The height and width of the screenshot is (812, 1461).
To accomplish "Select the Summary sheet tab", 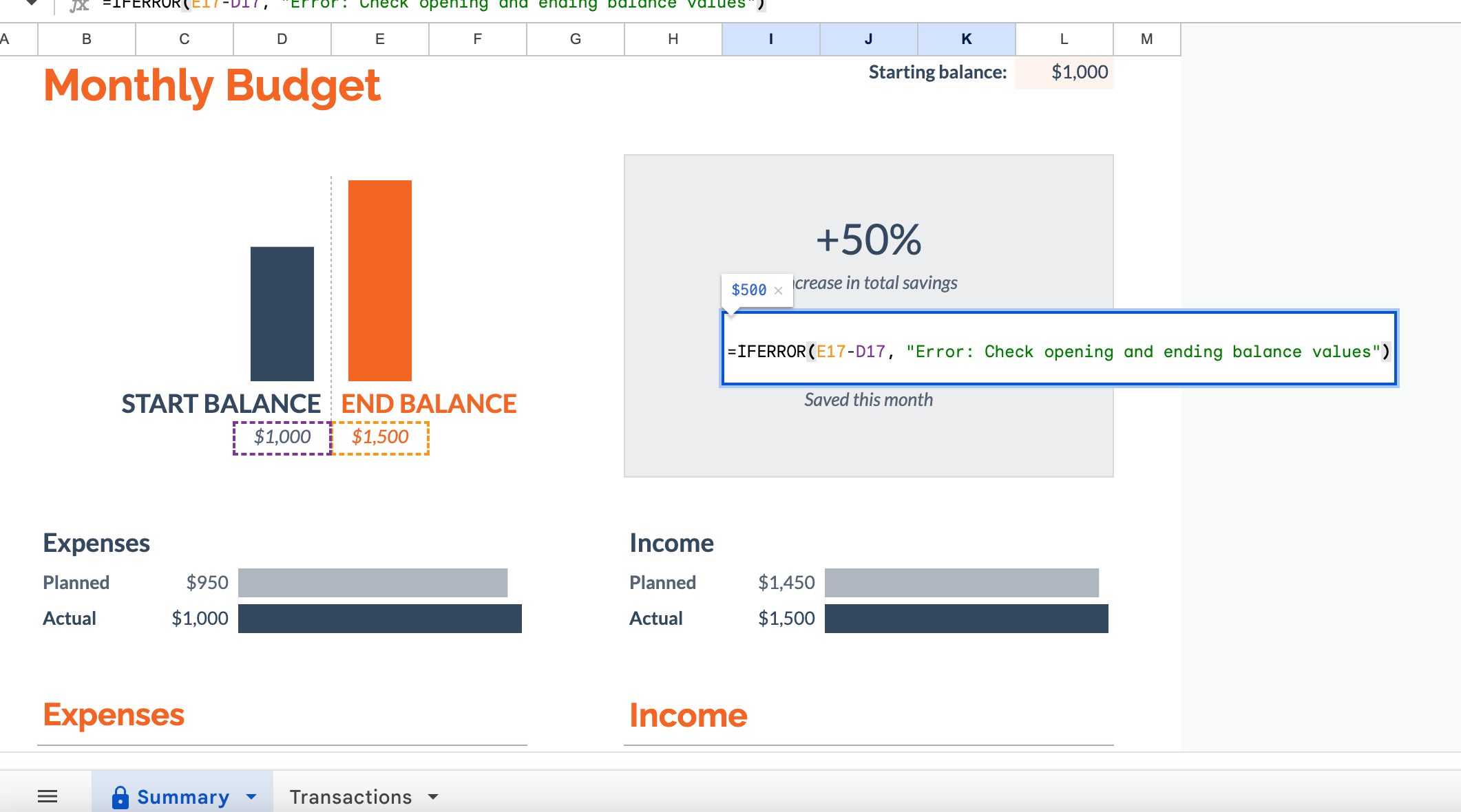I will (182, 797).
